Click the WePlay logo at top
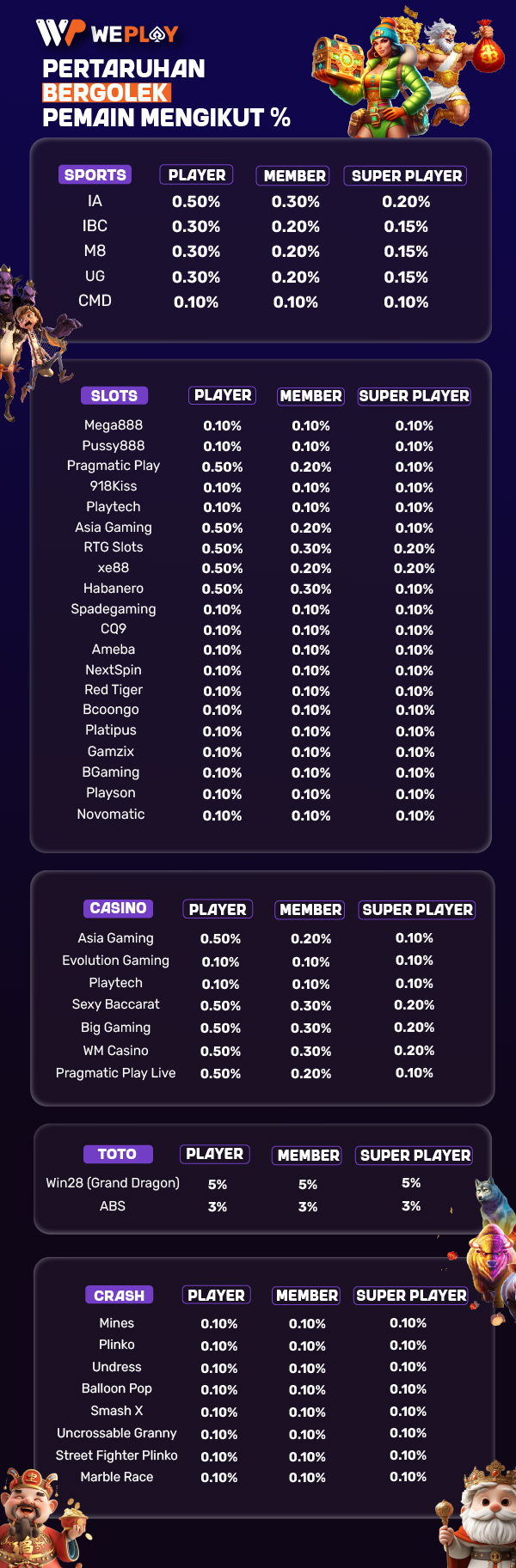The image size is (516, 1568). (107, 34)
